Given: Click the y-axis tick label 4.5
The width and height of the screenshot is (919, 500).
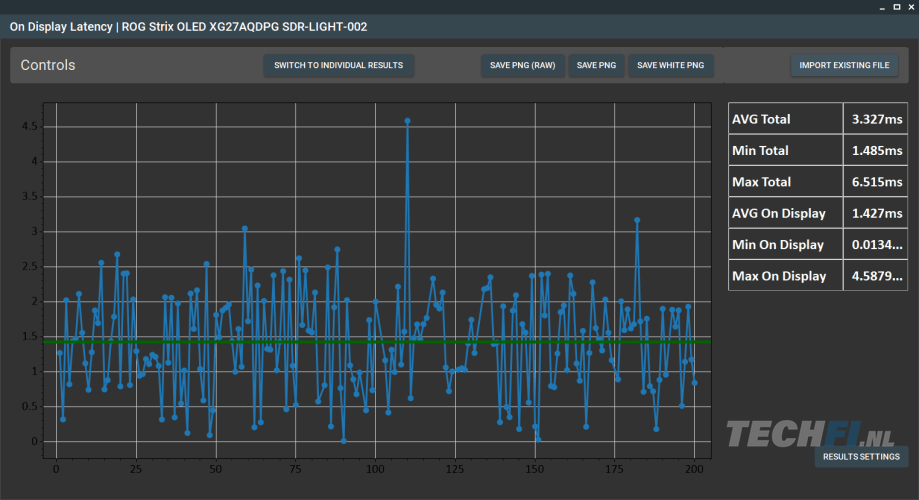Looking at the screenshot, I should [x=29, y=127].
